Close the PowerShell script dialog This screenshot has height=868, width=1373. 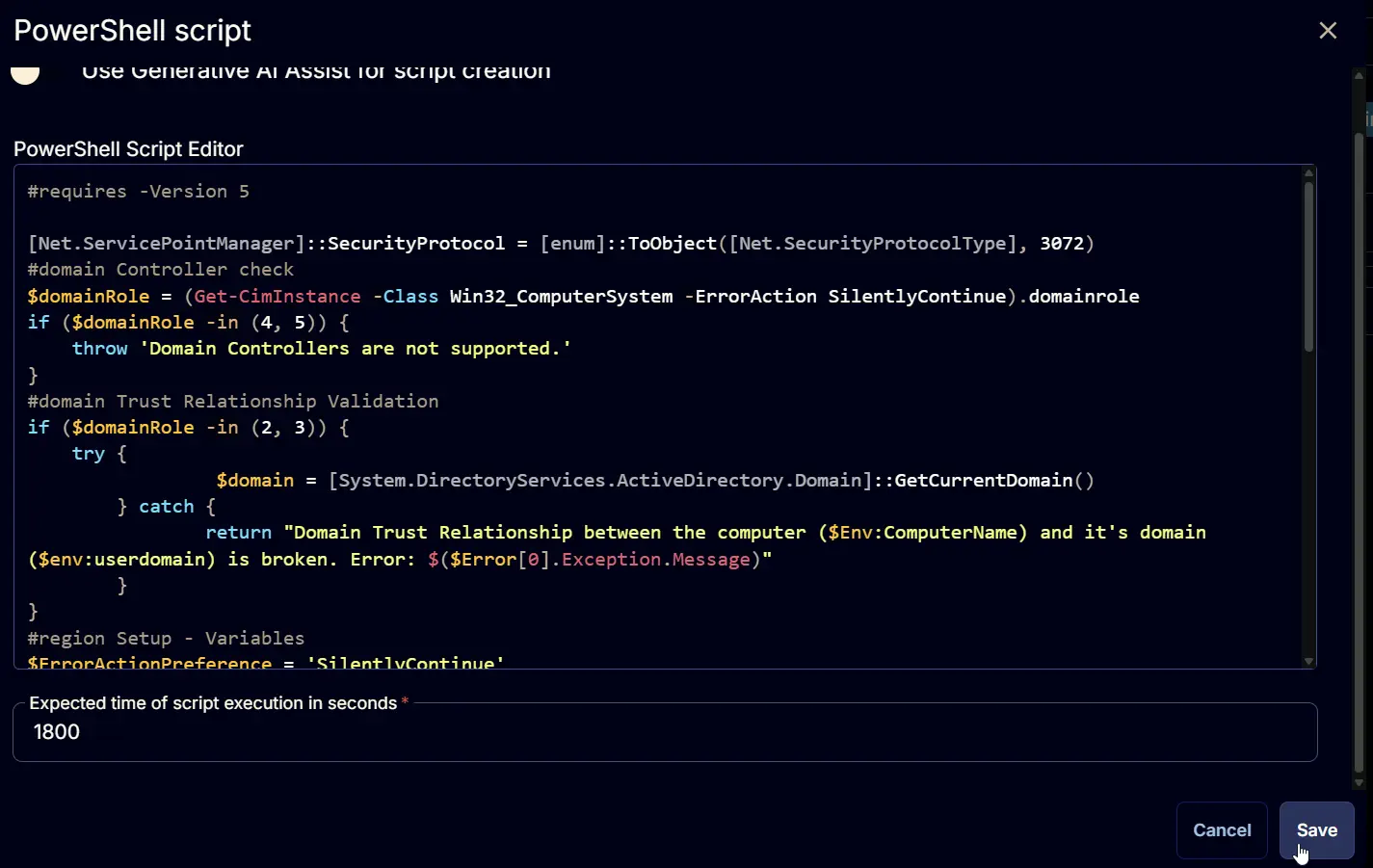(x=1328, y=31)
